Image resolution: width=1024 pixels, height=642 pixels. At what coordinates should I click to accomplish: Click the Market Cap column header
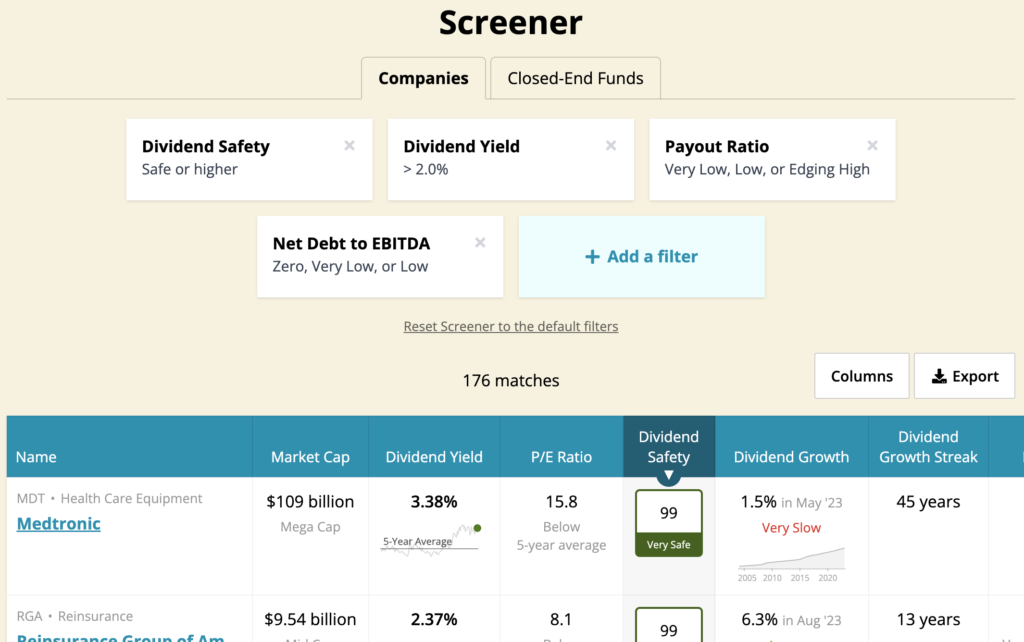(310, 457)
